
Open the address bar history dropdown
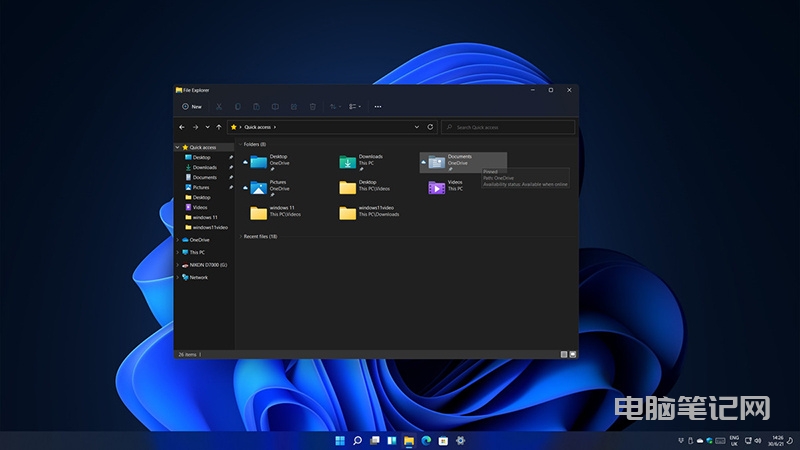416,127
